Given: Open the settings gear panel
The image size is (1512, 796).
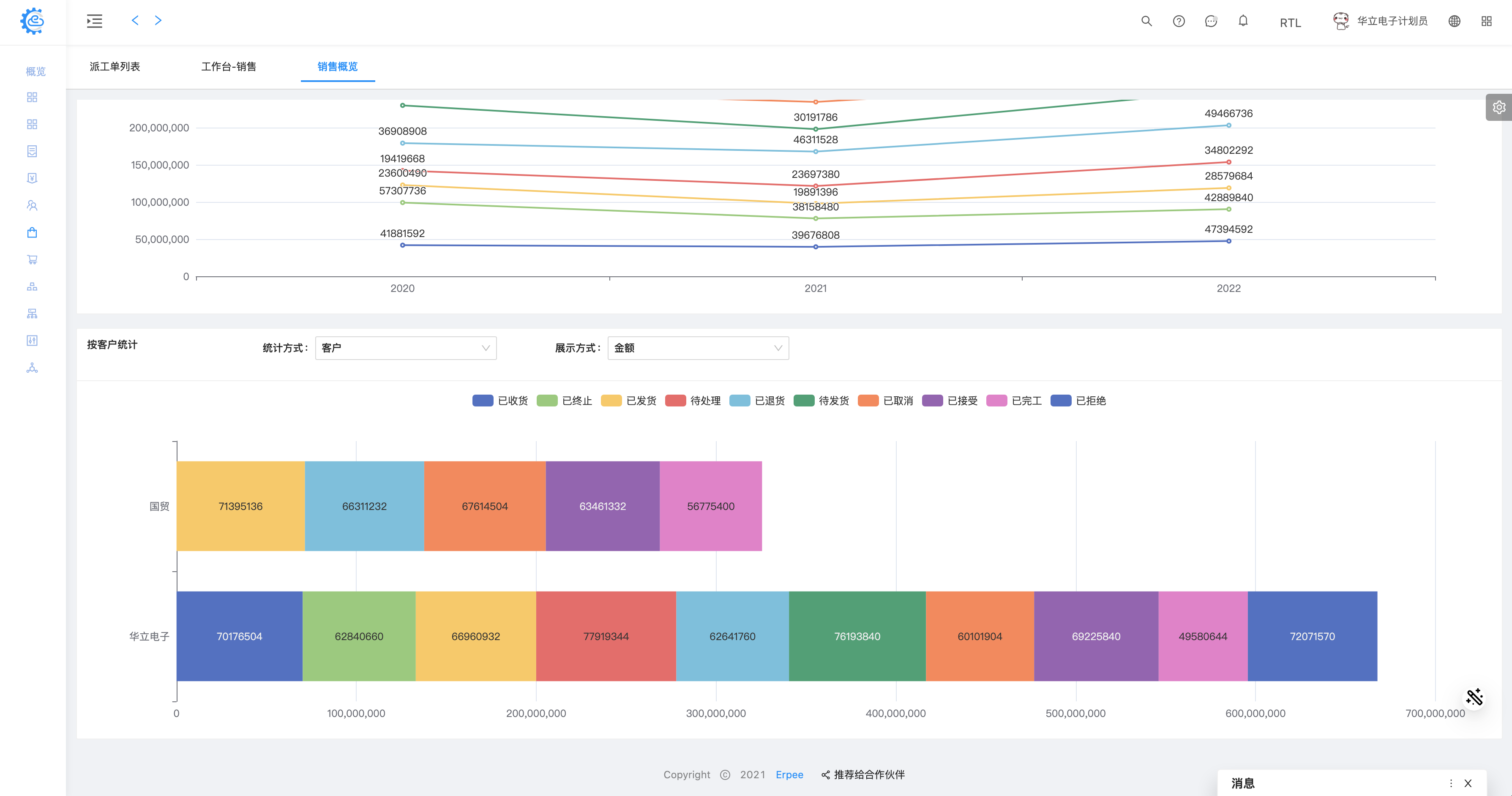Looking at the screenshot, I should pyautogui.click(x=1498, y=107).
